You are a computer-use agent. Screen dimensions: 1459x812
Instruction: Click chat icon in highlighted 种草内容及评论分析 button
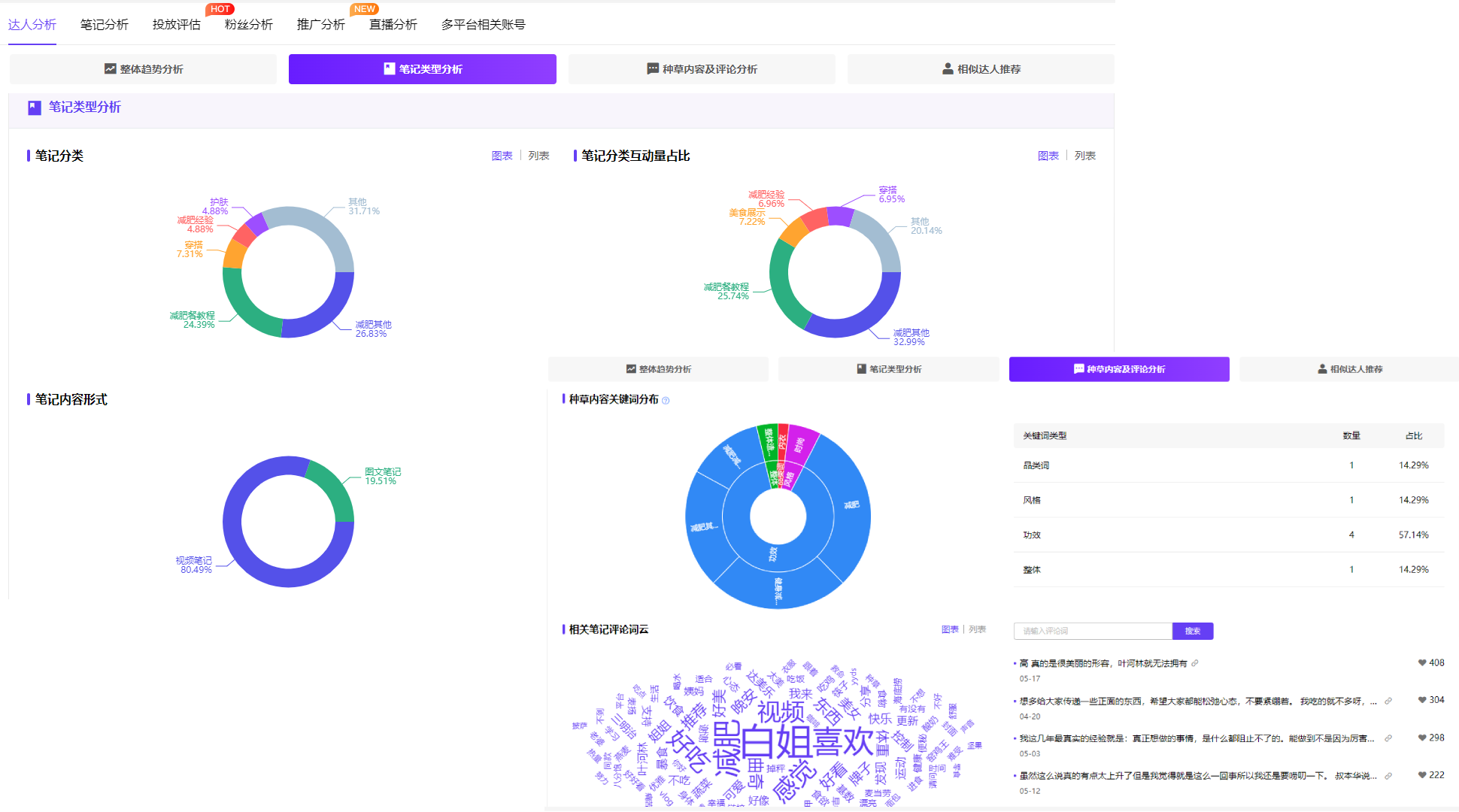click(1078, 369)
